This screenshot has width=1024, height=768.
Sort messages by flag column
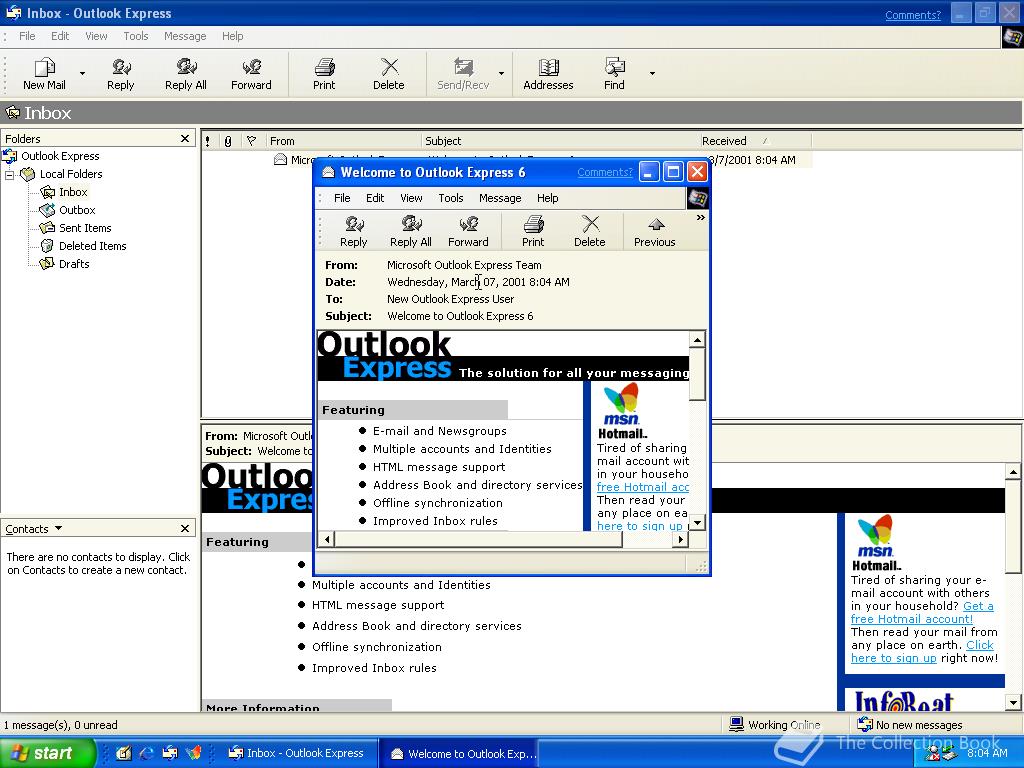[252, 140]
